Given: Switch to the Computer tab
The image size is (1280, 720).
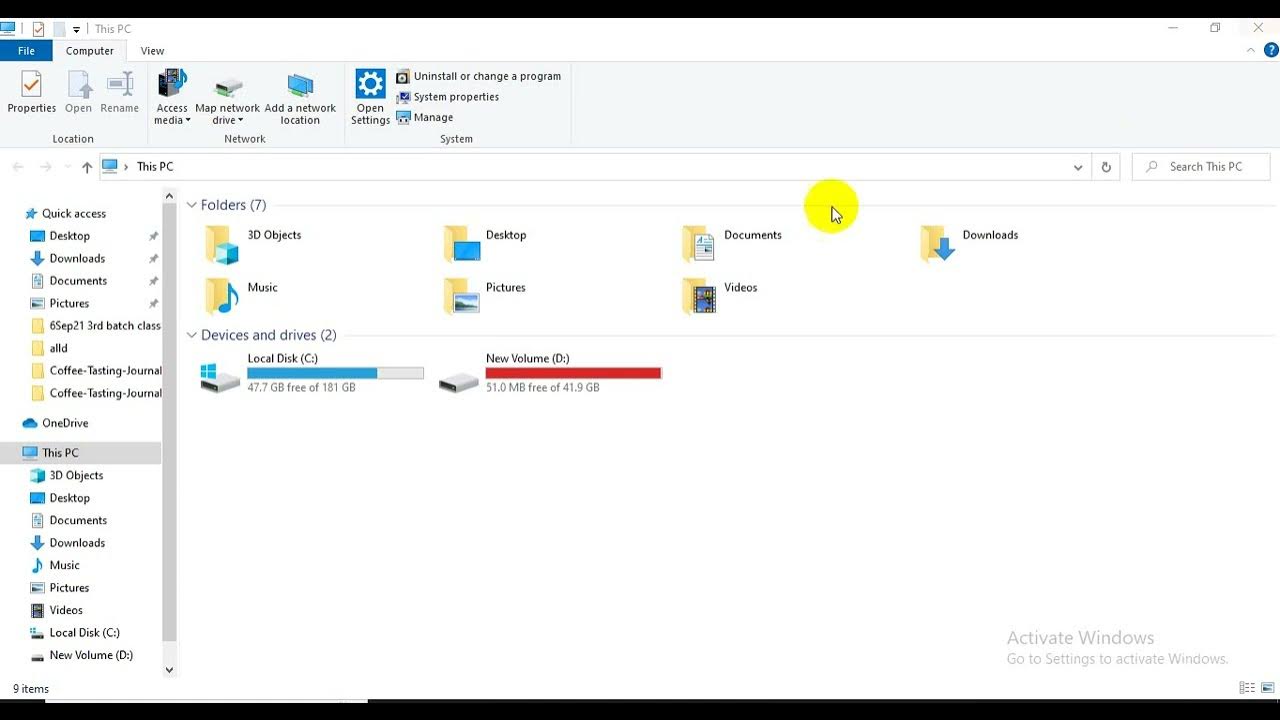Looking at the screenshot, I should point(90,51).
